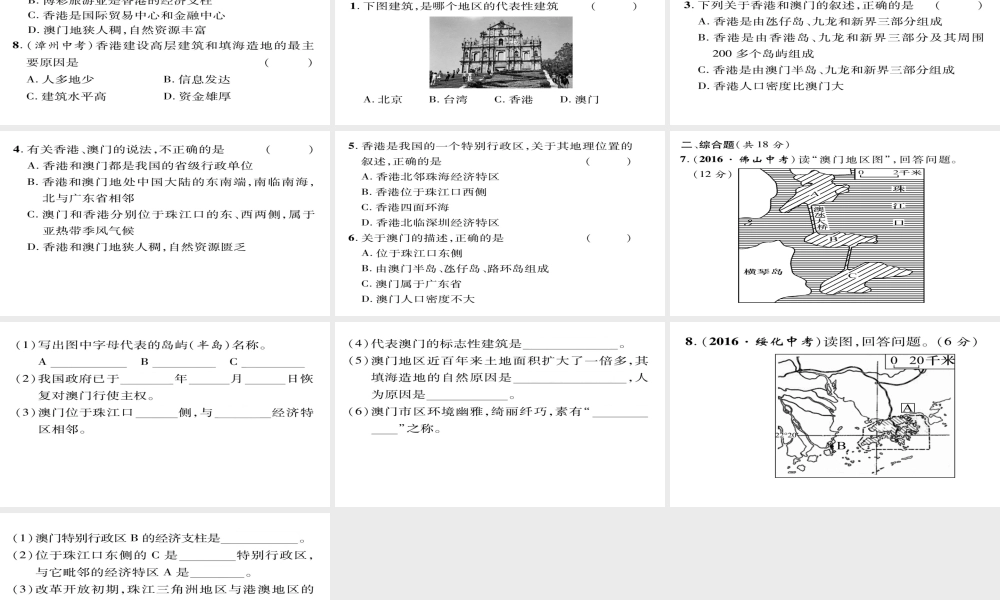Click line (1) 写出图中字母代表的岛屿(半岛)名称
Image resolution: width=1000 pixels, height=600 pixels.
pos(142,345)
